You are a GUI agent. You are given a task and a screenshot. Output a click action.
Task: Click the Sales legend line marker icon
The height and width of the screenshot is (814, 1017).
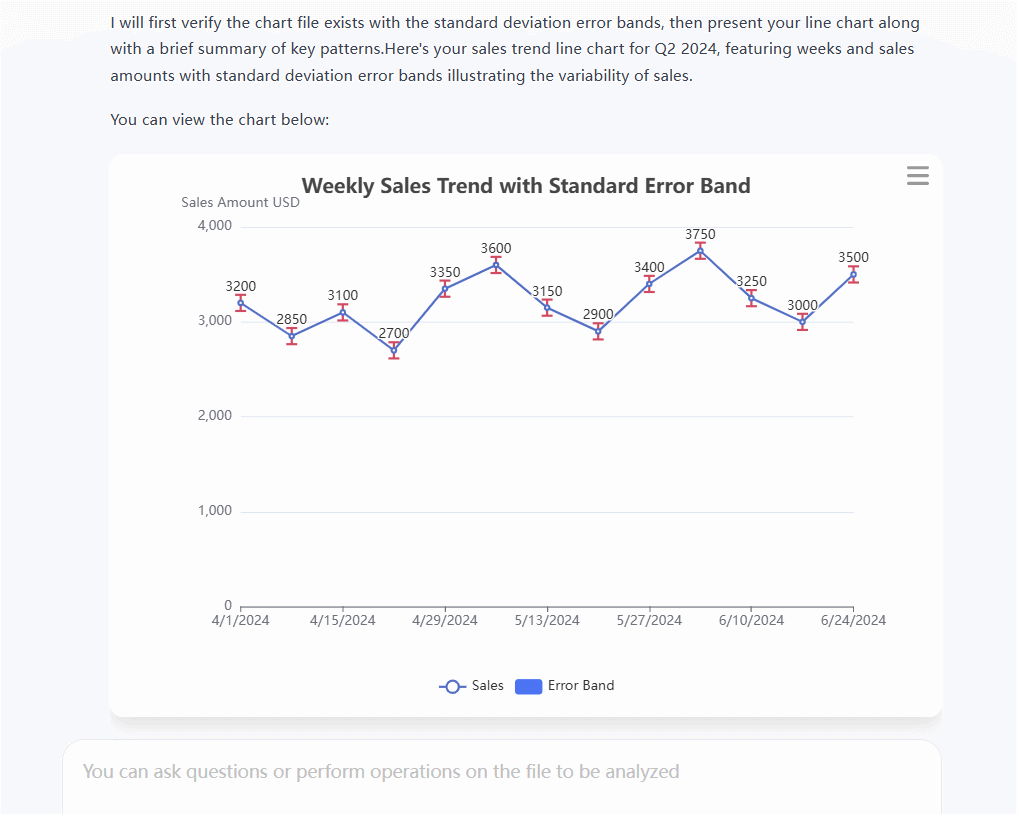point(452,686)
